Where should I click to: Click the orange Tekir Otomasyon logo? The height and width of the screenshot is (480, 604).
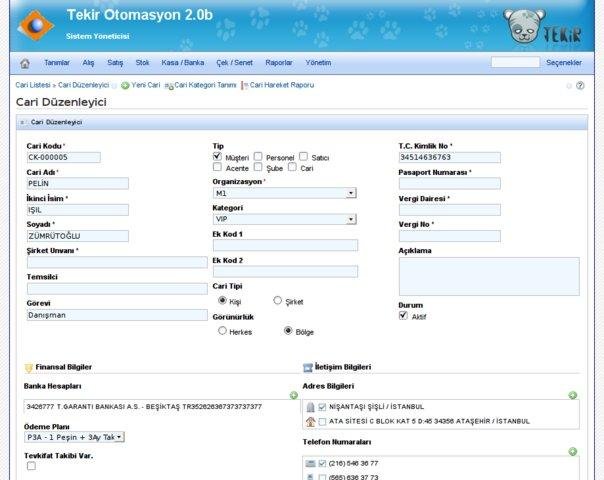[35, 25]
